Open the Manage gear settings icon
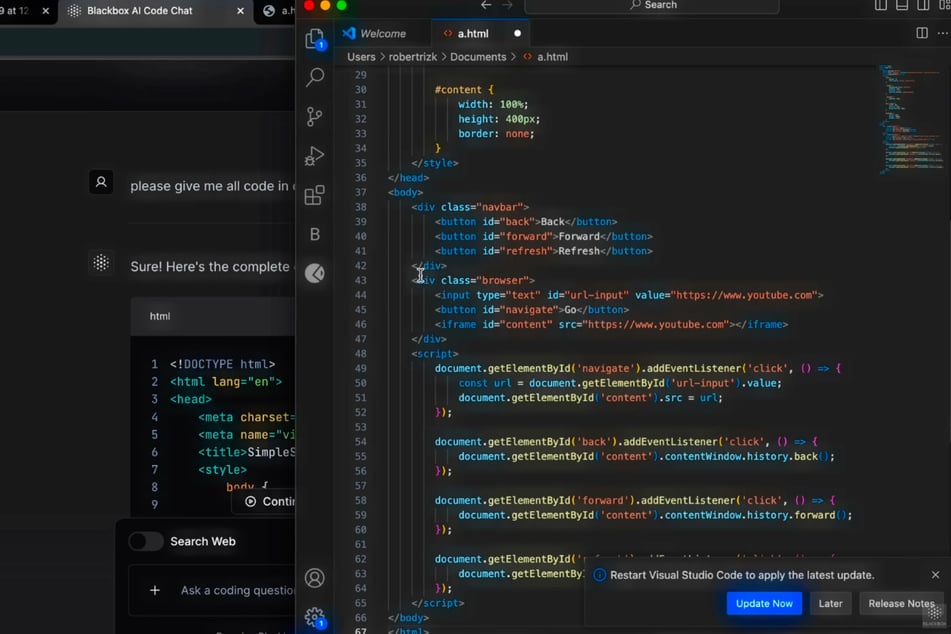Viewport: 951px width, 634px height. point(315,617)
